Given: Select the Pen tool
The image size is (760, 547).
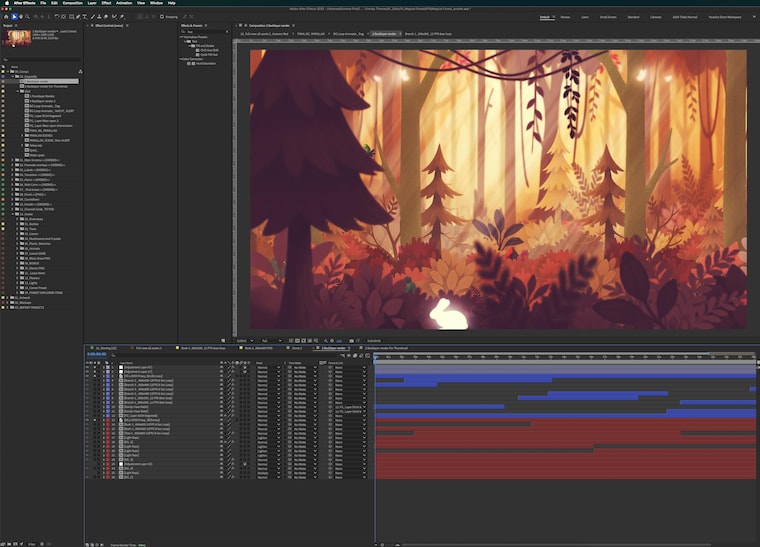Looking at the screenshot, I should [x=78, y=16].
